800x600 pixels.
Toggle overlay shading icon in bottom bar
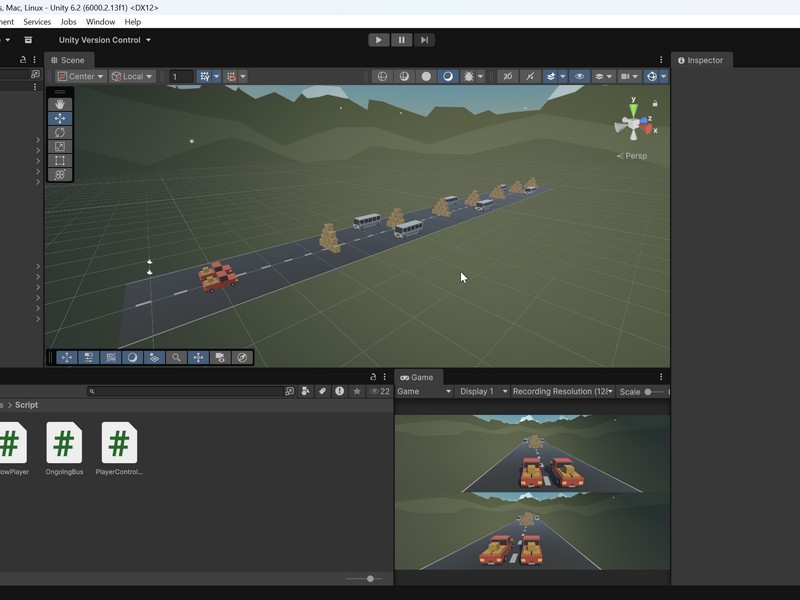point(133,358)
